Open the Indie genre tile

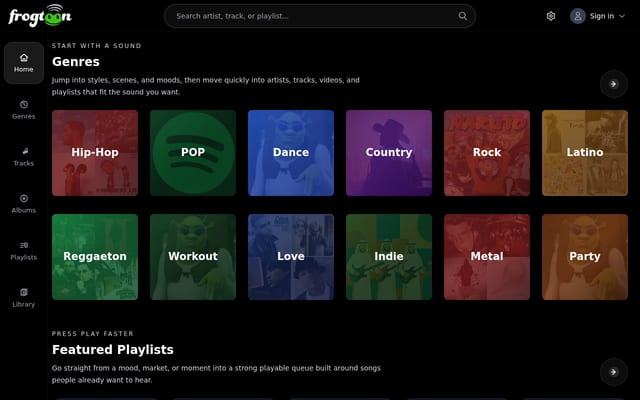(x=389, y=257)
